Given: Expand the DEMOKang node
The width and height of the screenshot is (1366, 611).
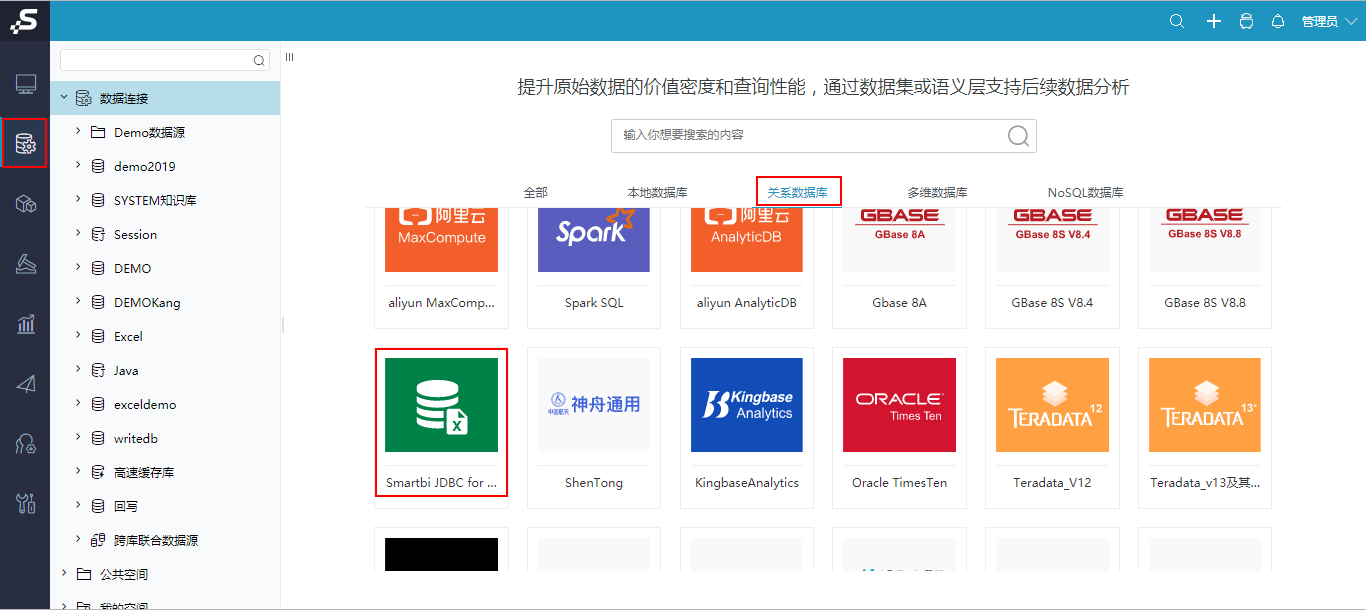Looking at the screenshot, I should click(x=78, y=301).
